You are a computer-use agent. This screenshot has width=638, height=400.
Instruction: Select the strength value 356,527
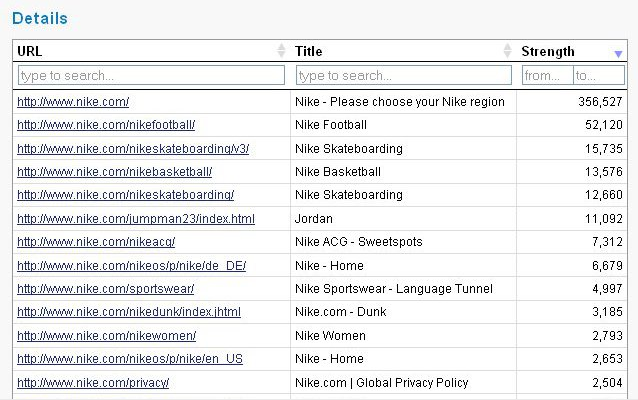[600, 102]
